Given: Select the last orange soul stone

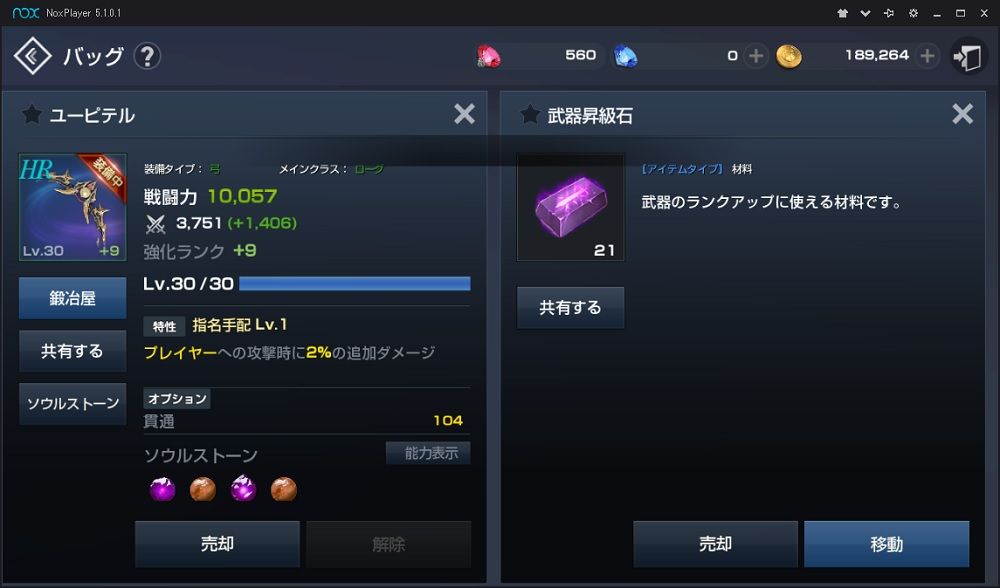Looking at the screenshot, I should [284, 489].
